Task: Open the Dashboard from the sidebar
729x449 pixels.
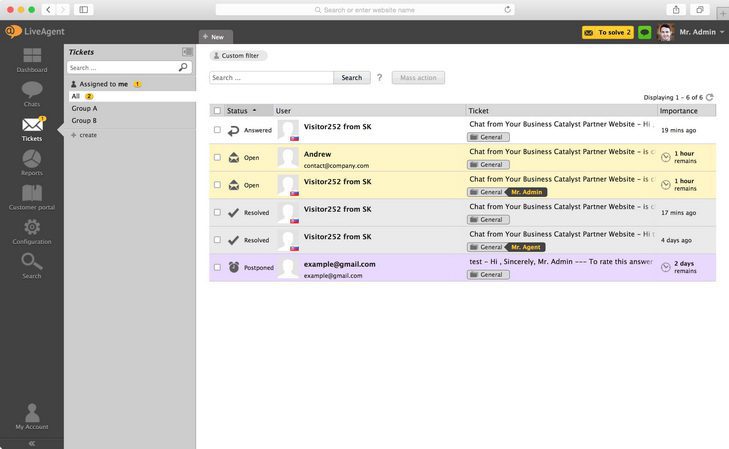Action: pos(32,59)
